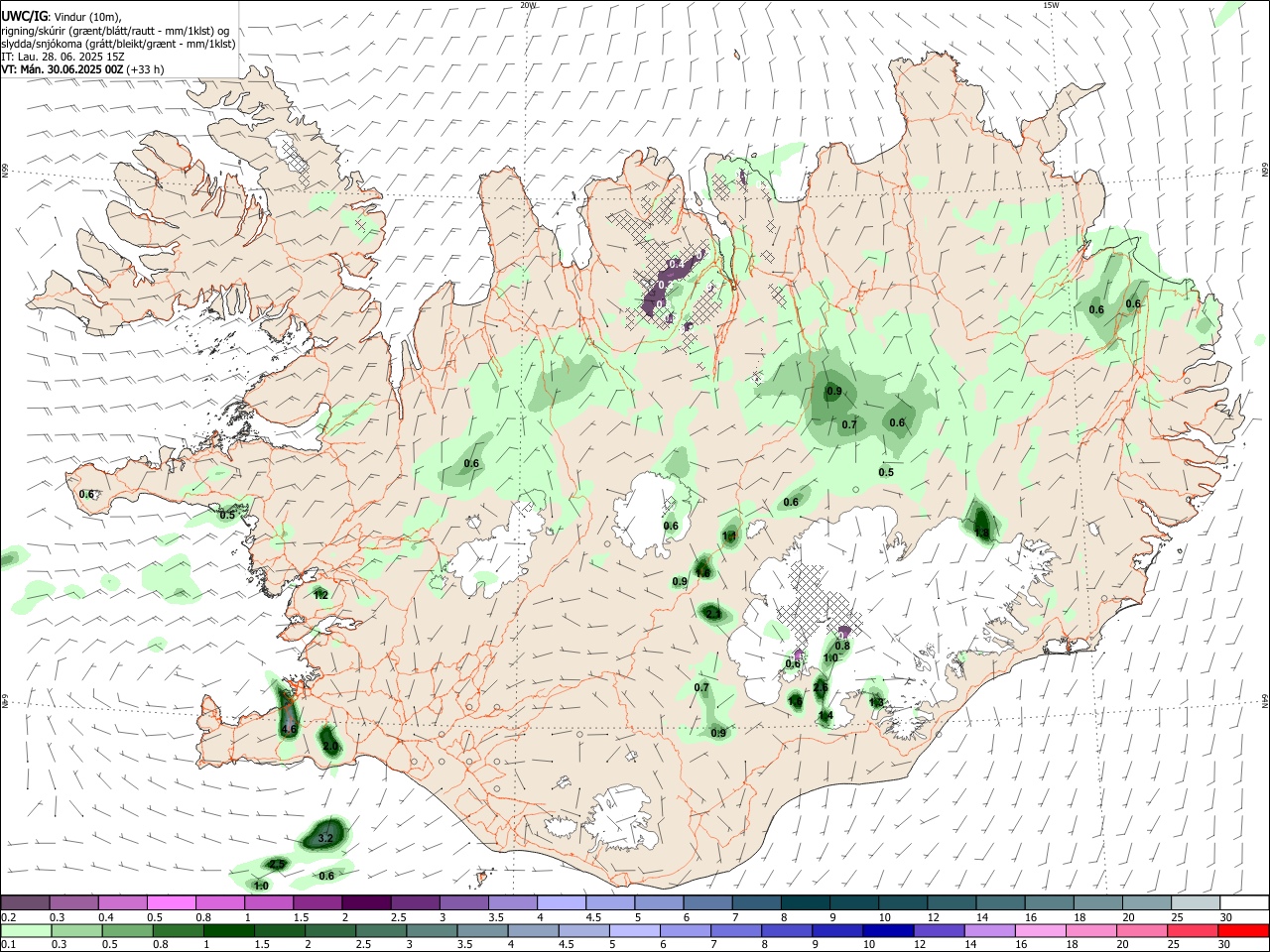This screenshot has width=1270, height=952.
Task: Click the '20W' longitude label
Action: point(528,5)
